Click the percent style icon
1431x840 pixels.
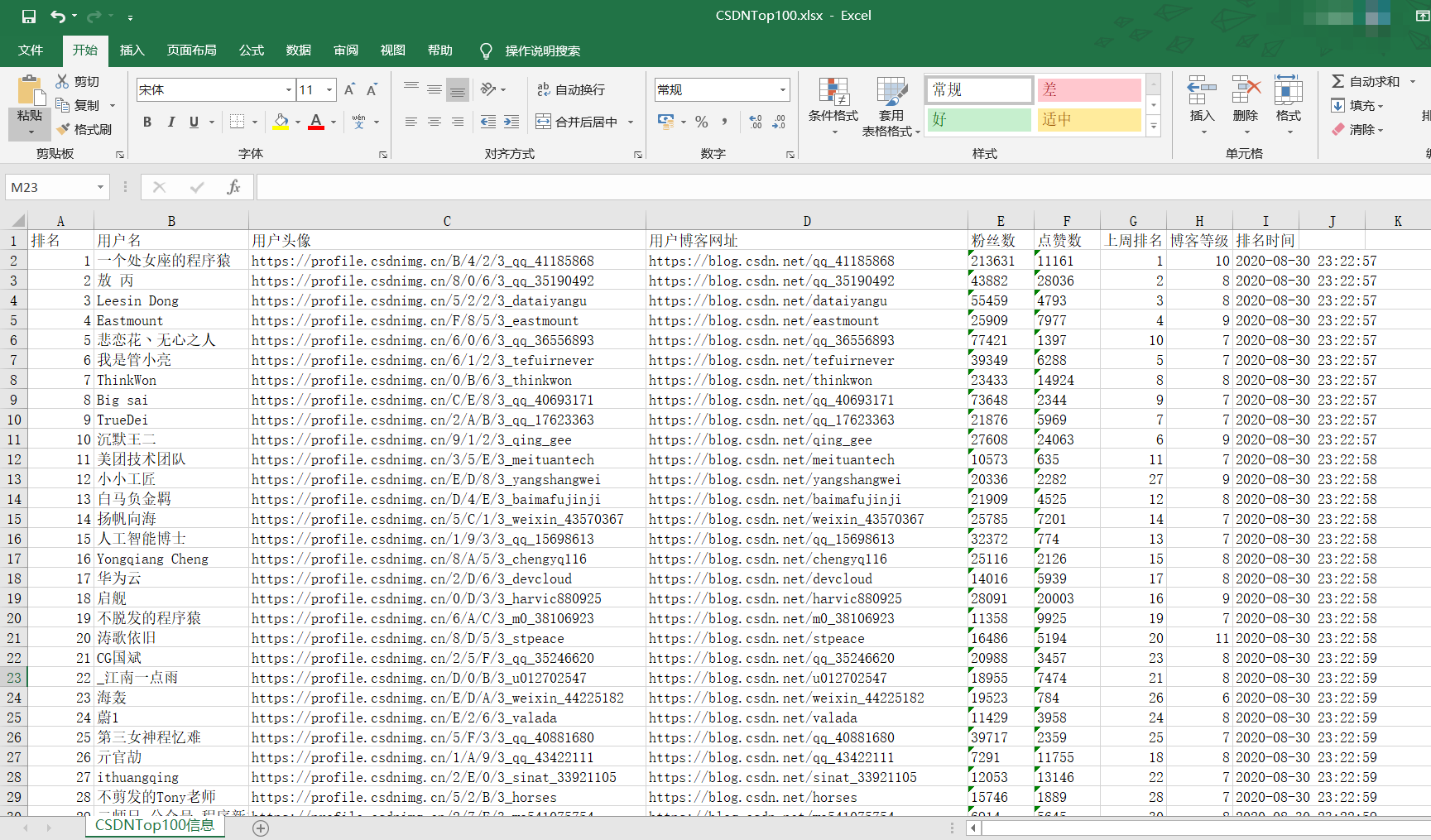pos(702,122)
